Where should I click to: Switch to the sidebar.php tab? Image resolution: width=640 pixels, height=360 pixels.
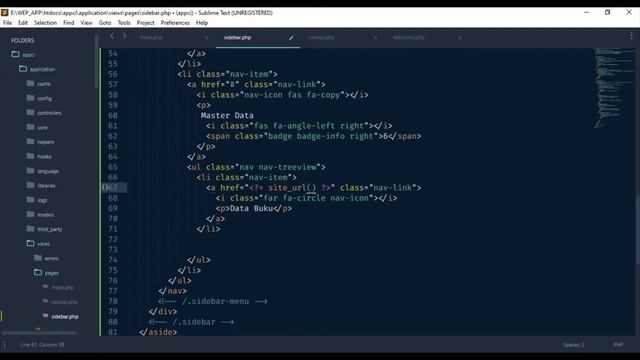(238, 38)
